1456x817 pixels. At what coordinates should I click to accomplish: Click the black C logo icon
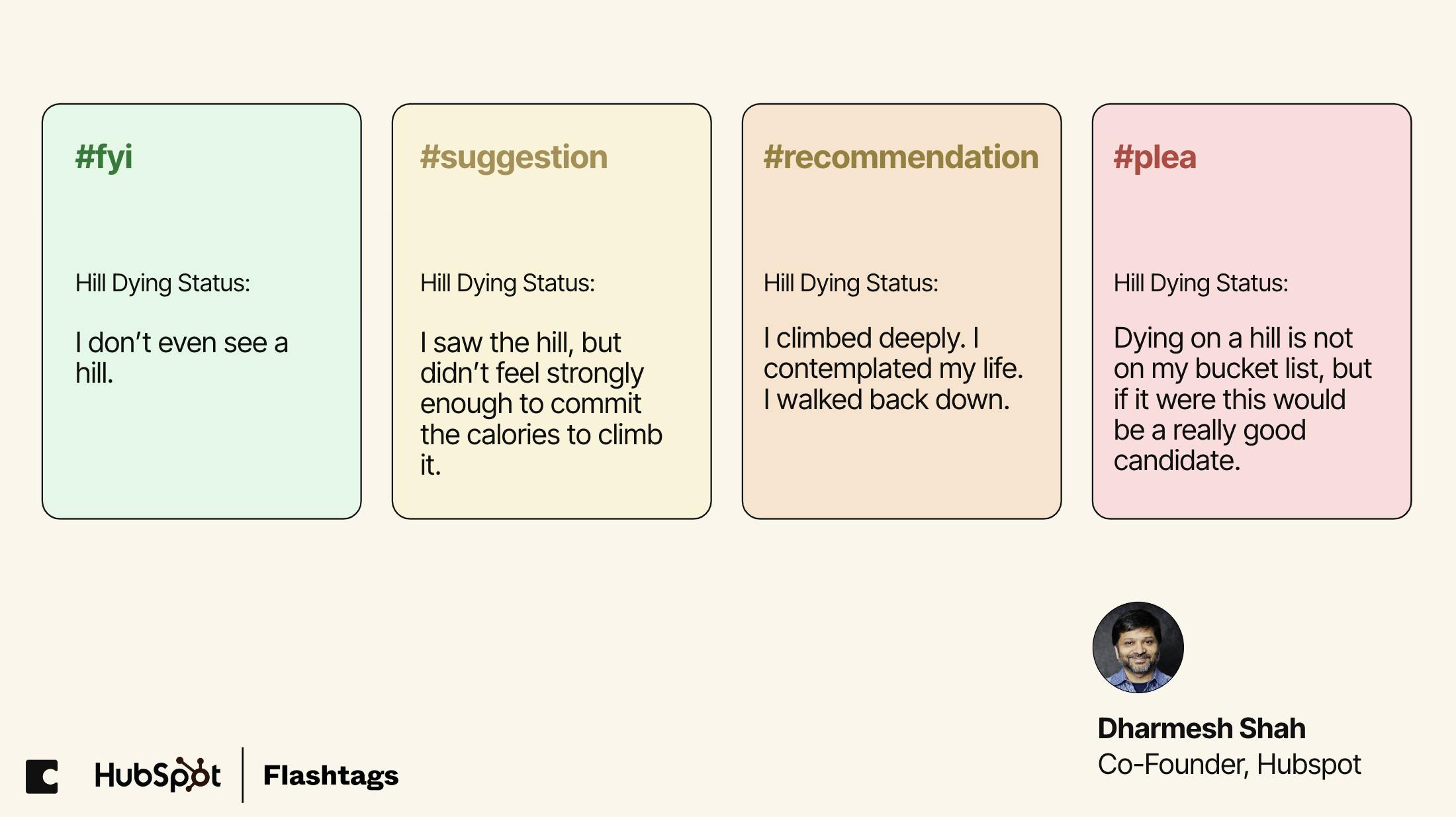42,776
